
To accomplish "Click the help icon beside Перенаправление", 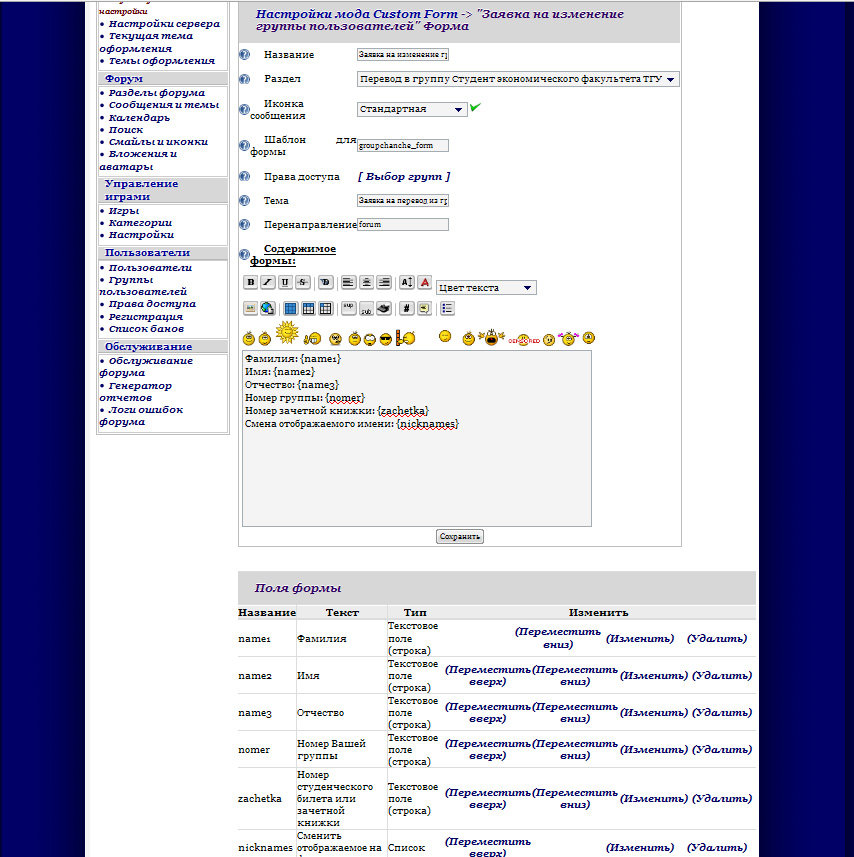I will point(245,225).
